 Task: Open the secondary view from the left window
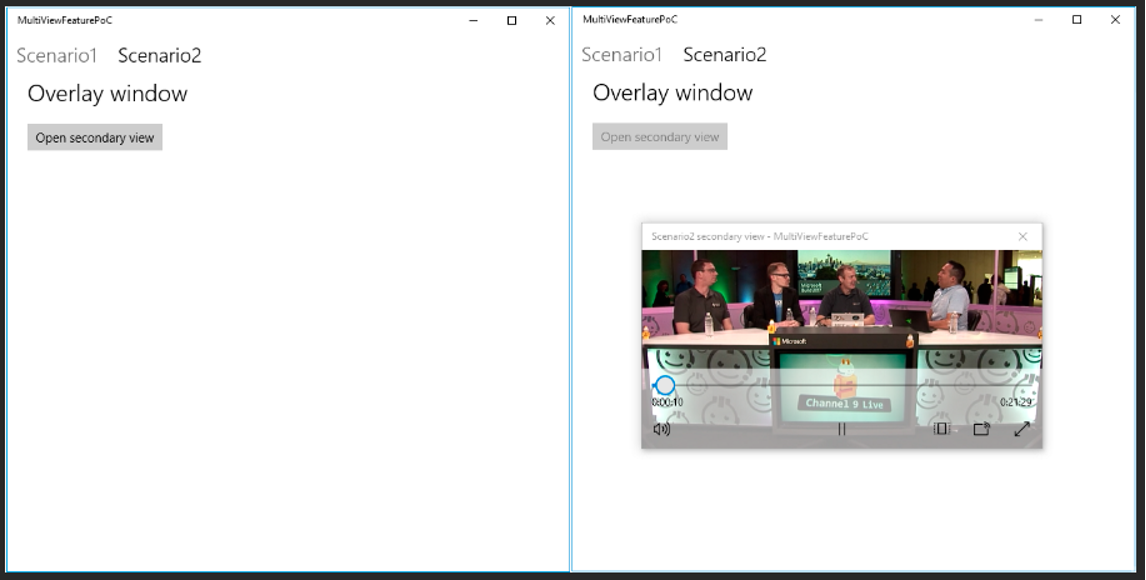click(x=94, y=137)
